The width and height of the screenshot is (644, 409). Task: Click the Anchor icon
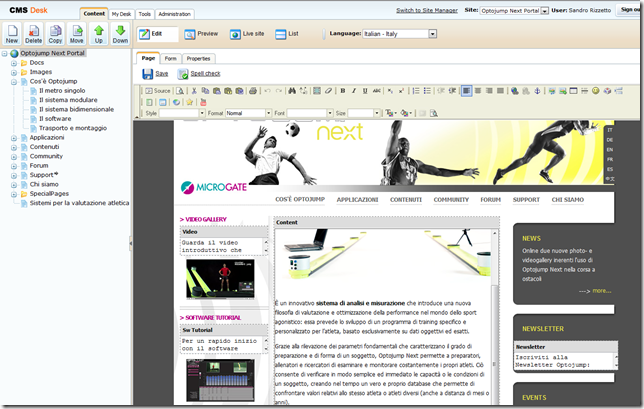[x=537, y=91]
